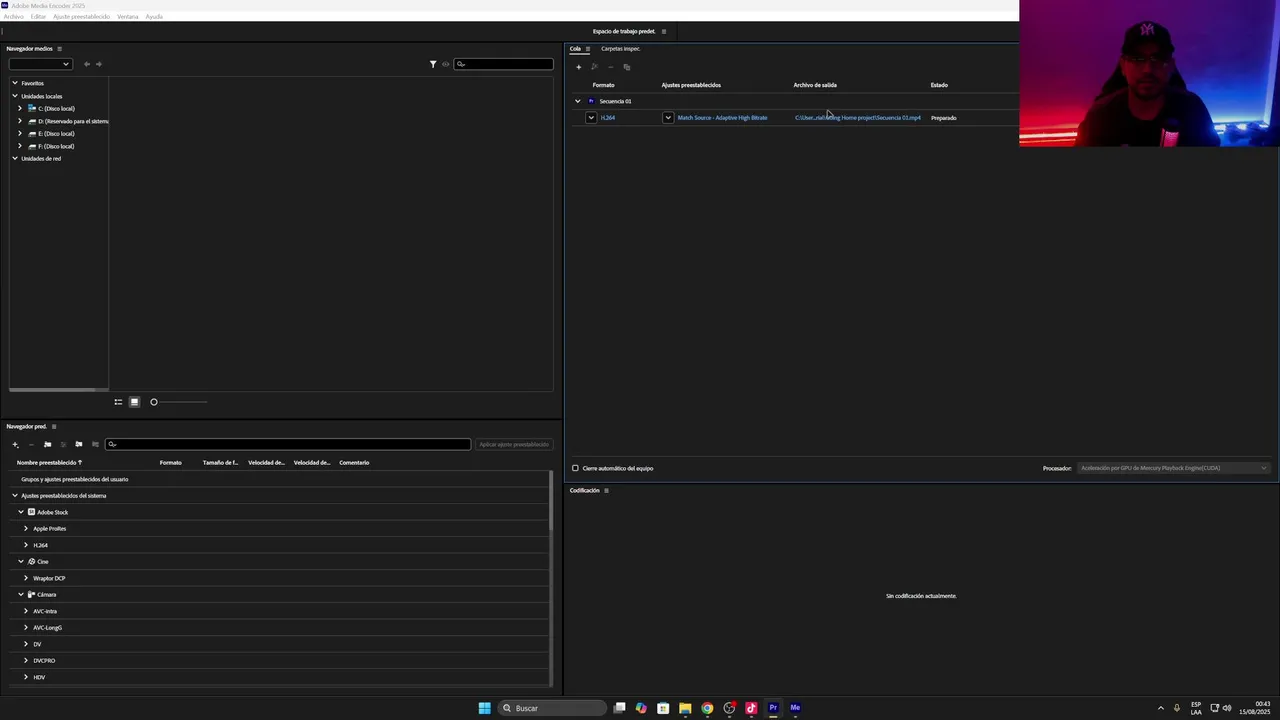Image resolution: width=1280 pixels, height=720 pixels.
Task: Click the preset browser search field
Action: tap(288, 444)
